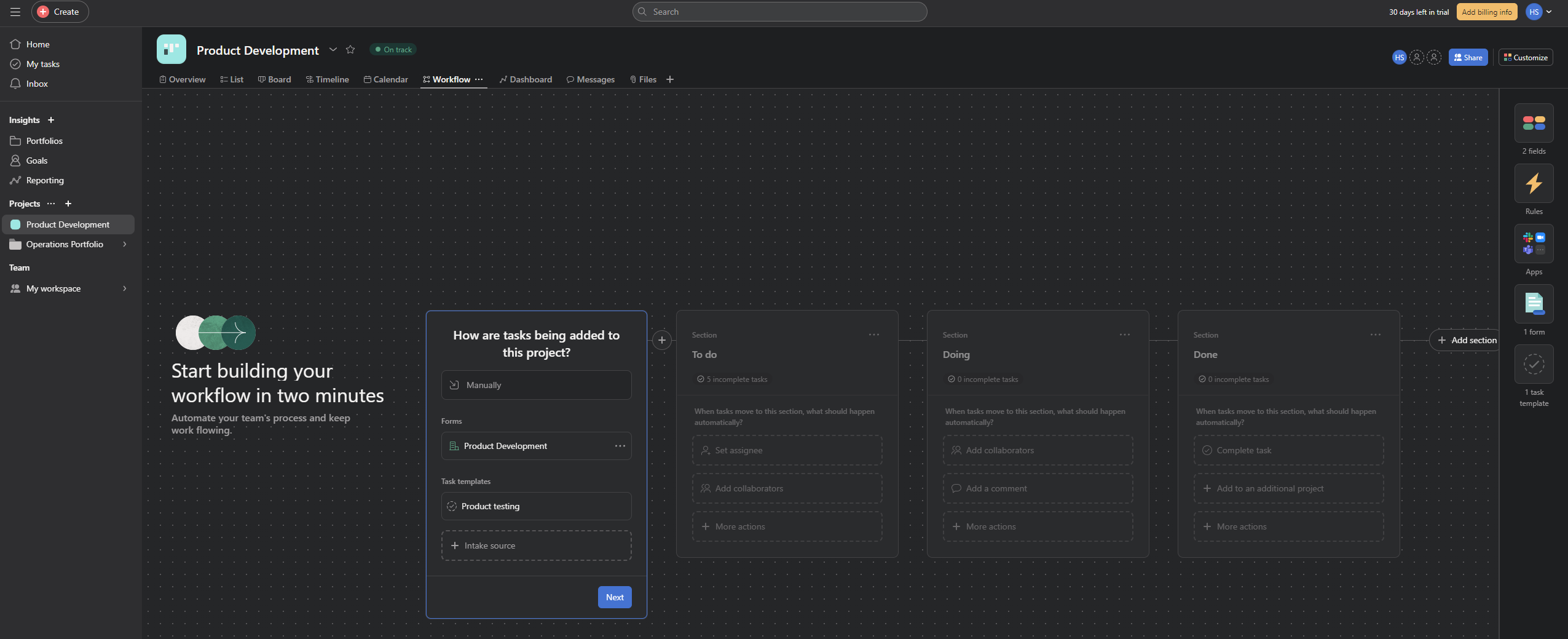Open the Rules lightning bolt panel
The height and width of the screenshot is (639, 1568).
1534,184
